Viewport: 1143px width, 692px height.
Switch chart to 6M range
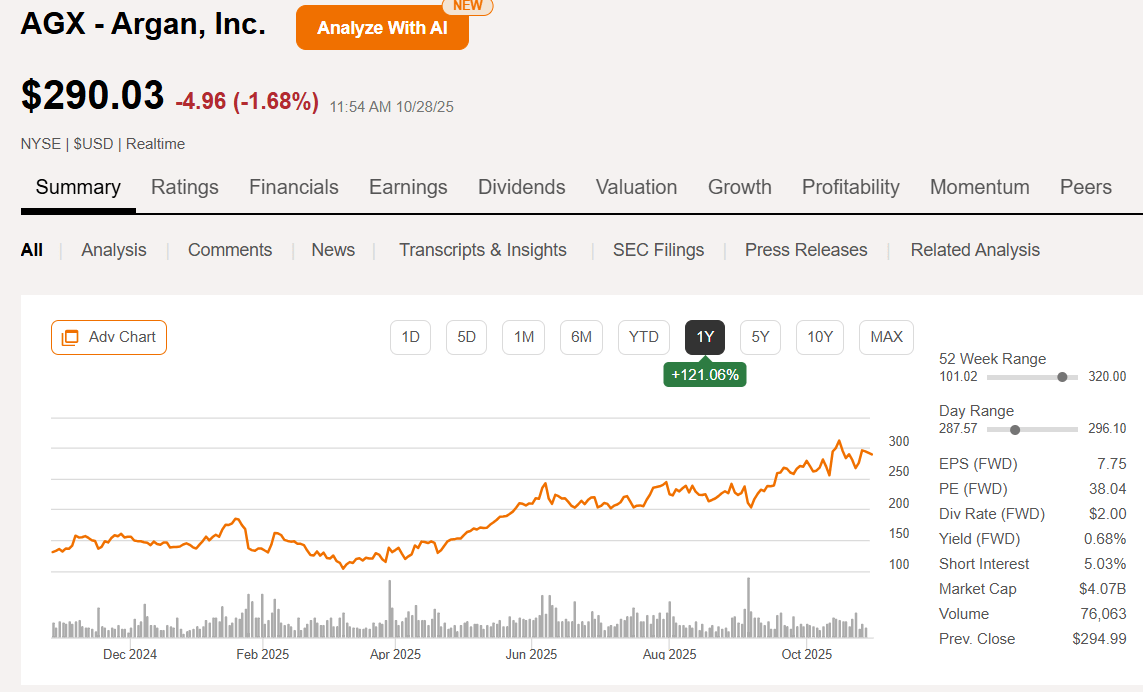pos(581,337)
